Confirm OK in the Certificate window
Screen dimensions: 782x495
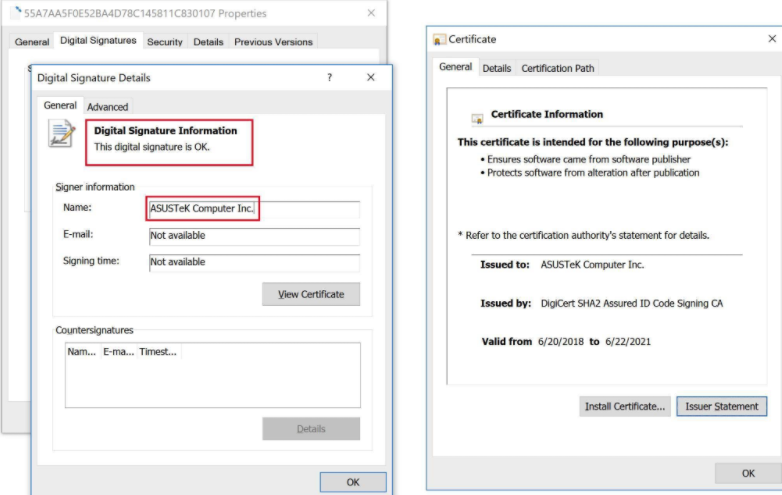tap(747, 473)
